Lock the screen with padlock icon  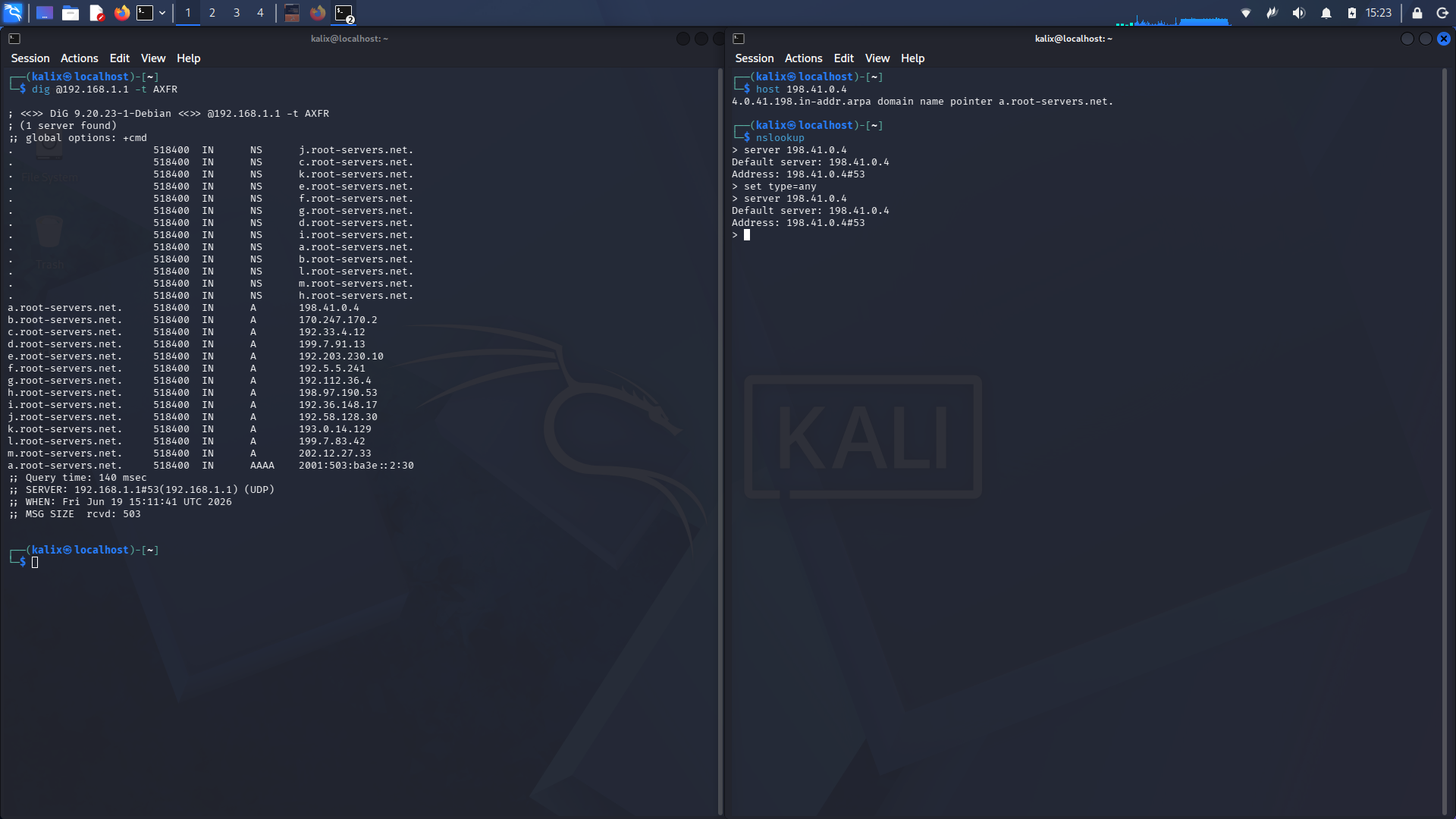[x=1417, y=13]
